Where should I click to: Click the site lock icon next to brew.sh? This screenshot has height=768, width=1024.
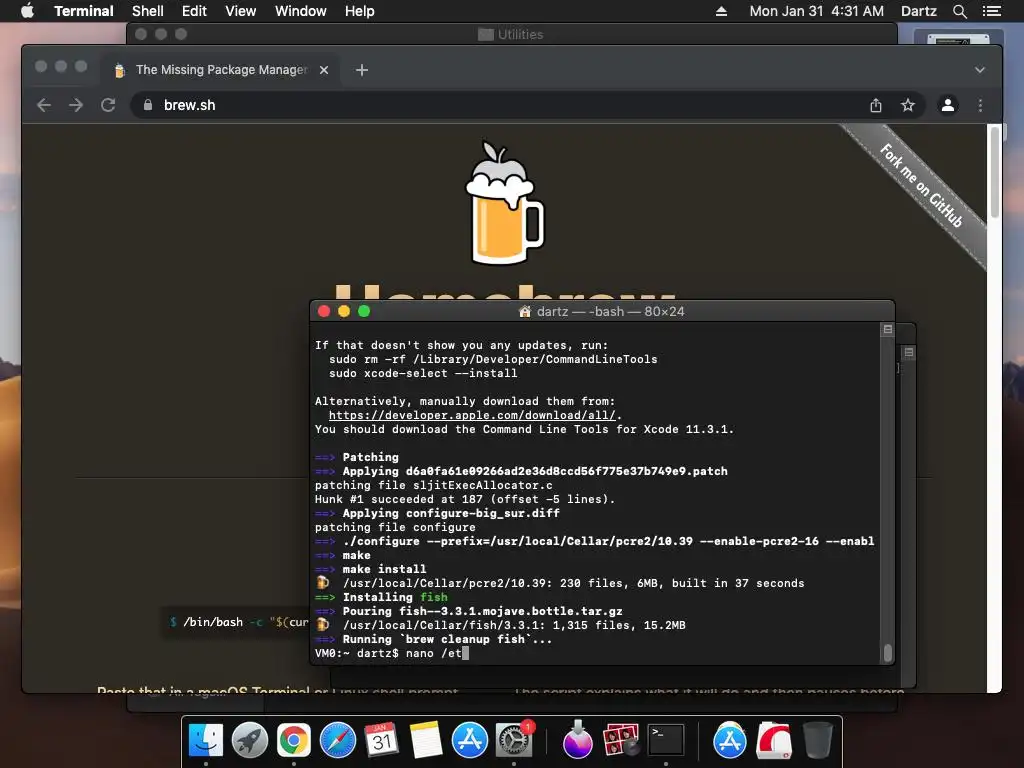coord(148,105)
